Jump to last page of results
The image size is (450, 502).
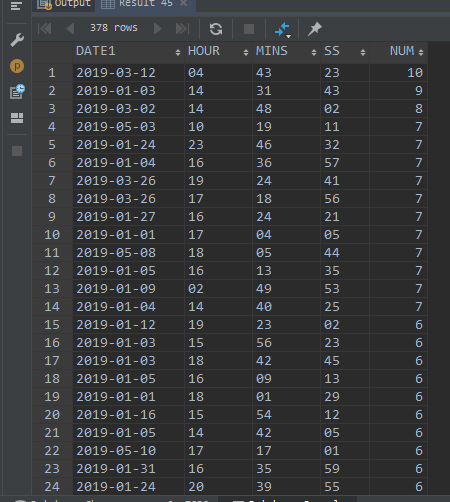(x=182, y=29)
